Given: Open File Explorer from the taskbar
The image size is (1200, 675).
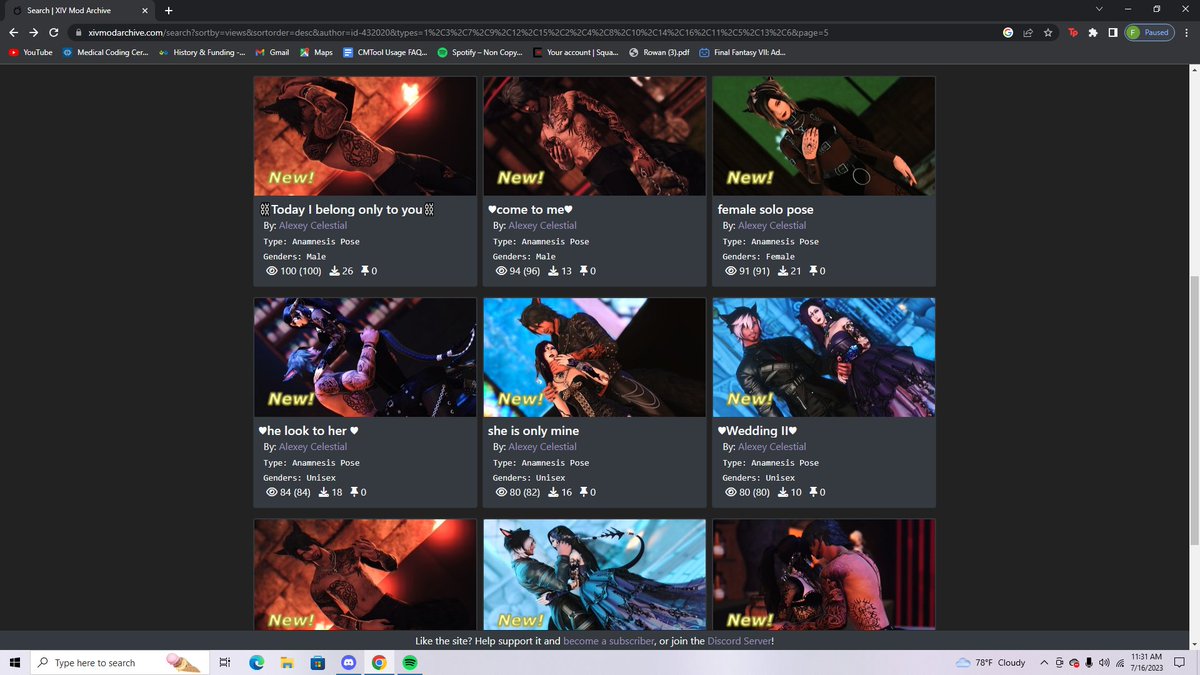Looking at the screenshot, I should click(286, 662).
